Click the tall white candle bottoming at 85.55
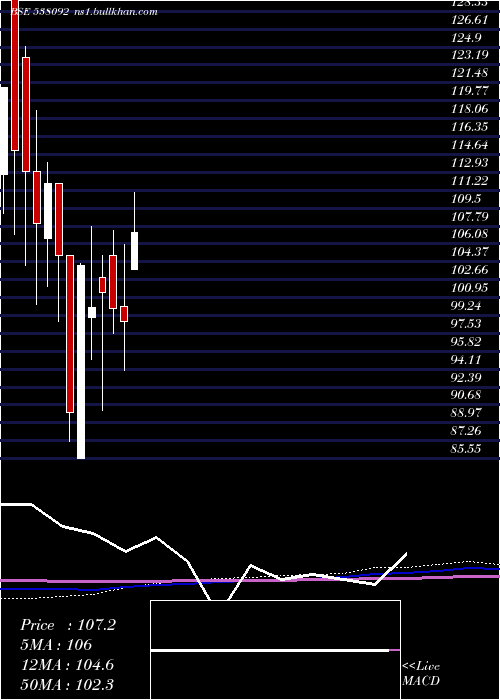The image size is (500, 700). (x=81, y=362)
